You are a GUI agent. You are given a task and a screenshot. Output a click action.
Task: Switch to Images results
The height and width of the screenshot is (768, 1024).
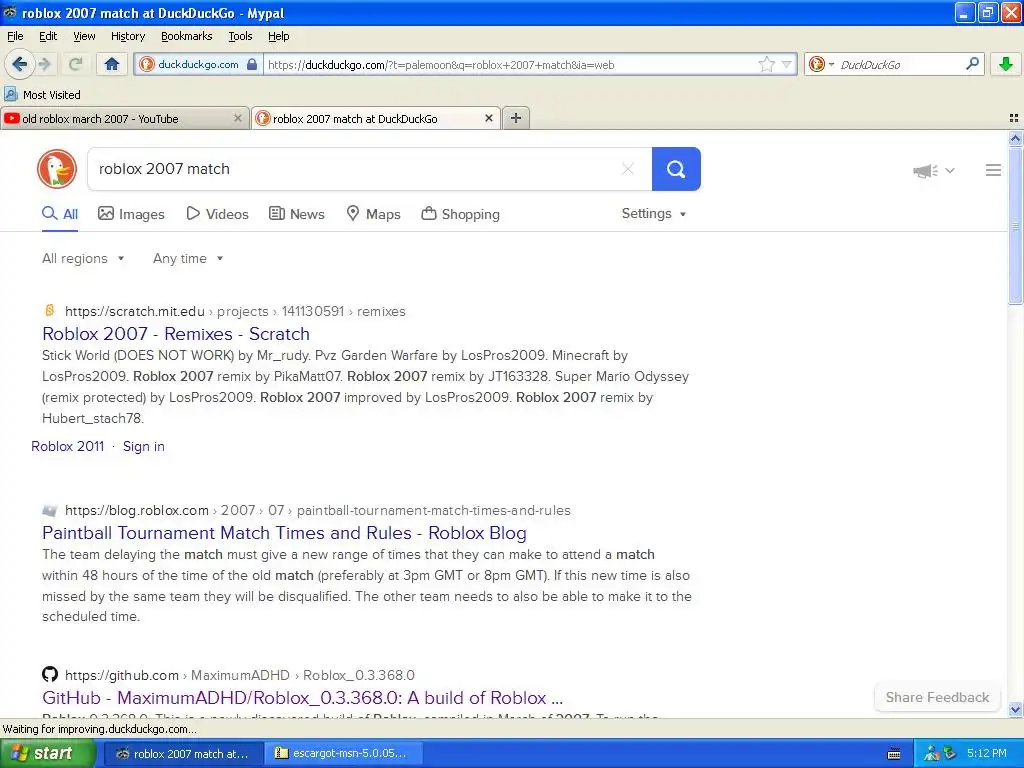tap(131, 214)
